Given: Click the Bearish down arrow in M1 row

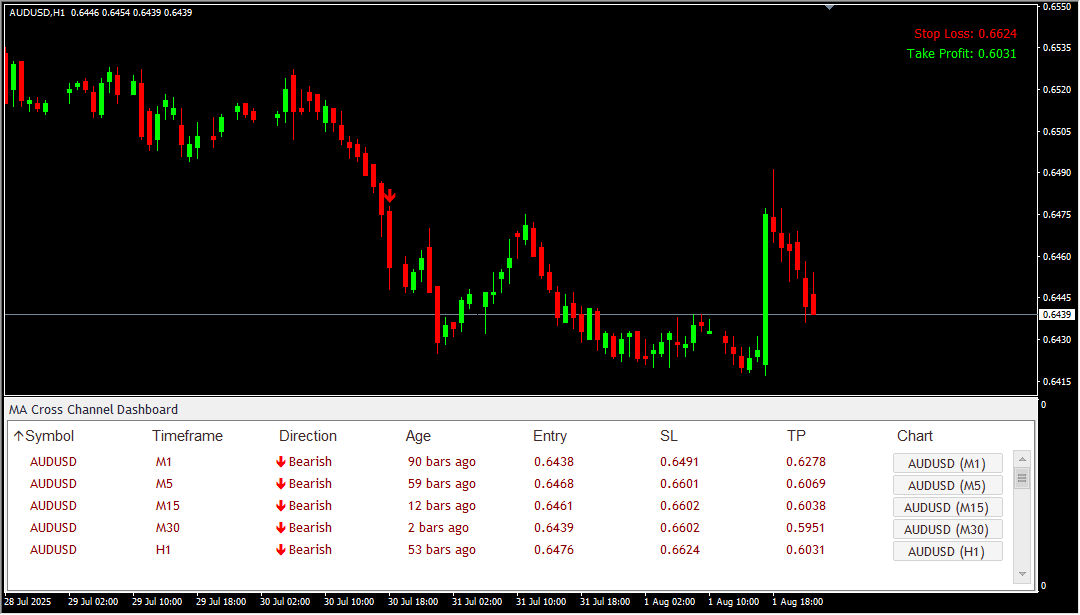Looking at the screenshot, I should (x=281, y=462).
